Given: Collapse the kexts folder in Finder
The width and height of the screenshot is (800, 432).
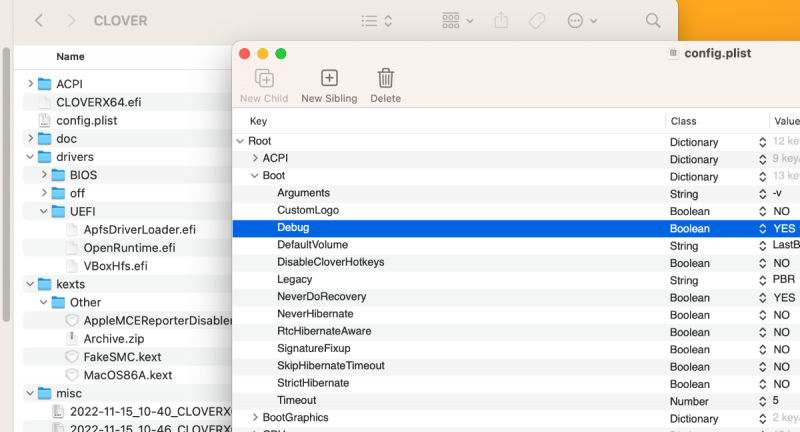Looking at the screenshot, I should click(x=30, y=284).
